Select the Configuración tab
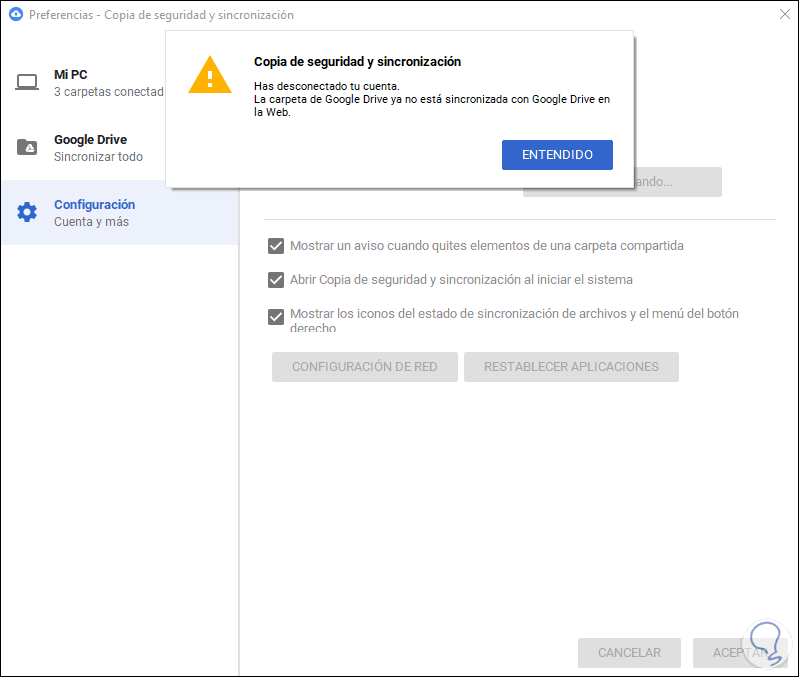Image resolution: width=799 pixels, height=677 pixels. tap(120, 212)
